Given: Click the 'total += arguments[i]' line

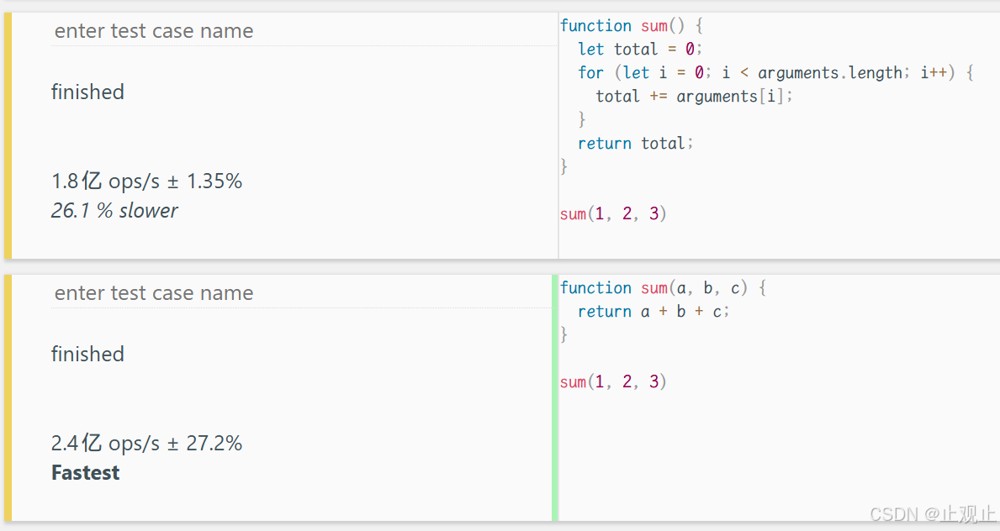Looking at the screenshot, I should (x=694, y=96).
